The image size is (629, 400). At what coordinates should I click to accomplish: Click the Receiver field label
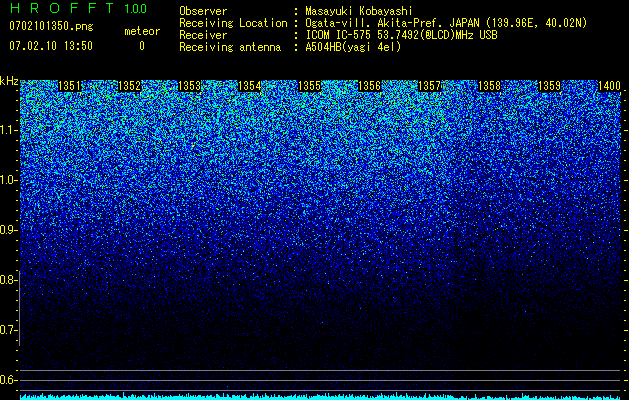click(203, 35)
